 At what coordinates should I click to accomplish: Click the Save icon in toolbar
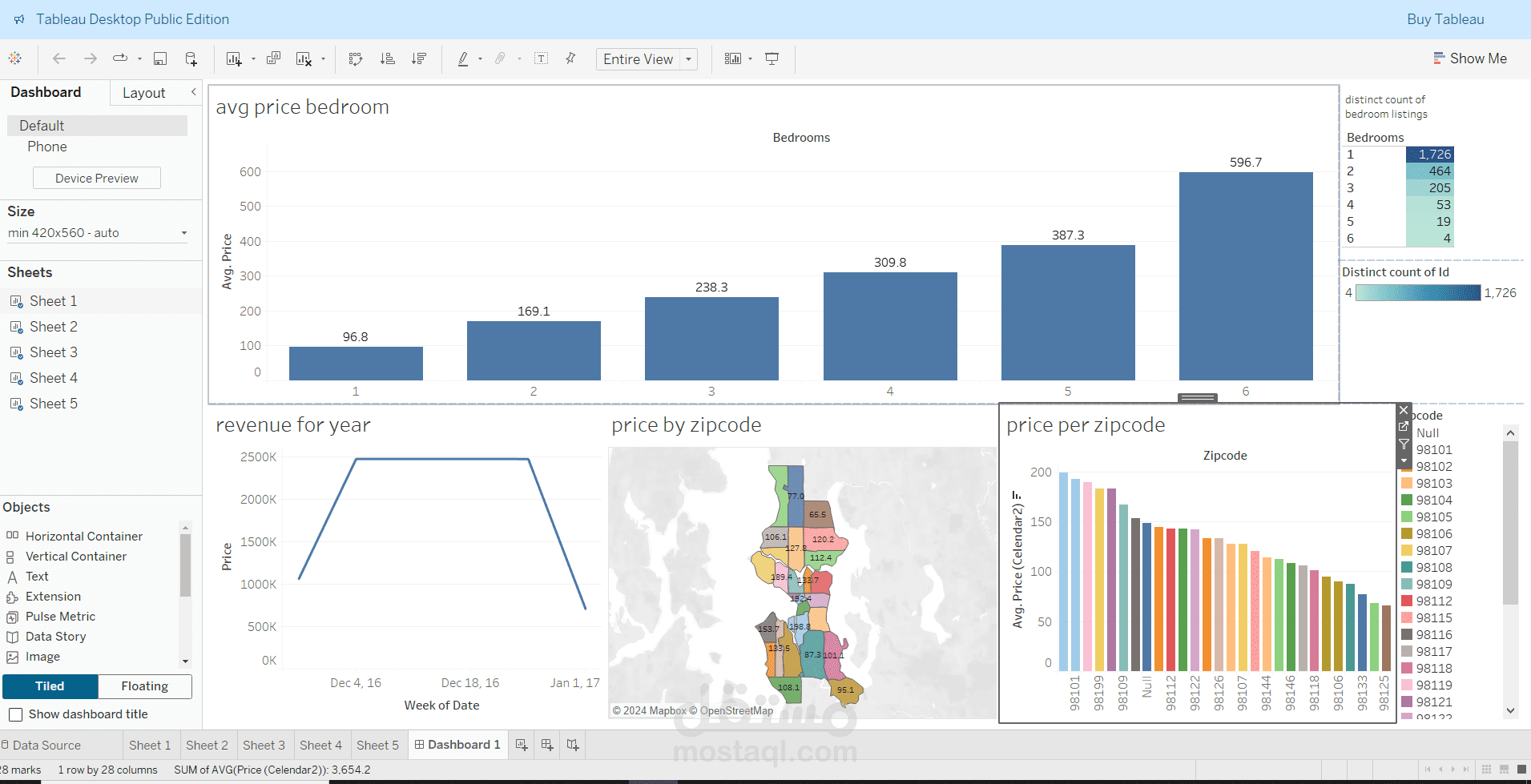pos(160,58)
